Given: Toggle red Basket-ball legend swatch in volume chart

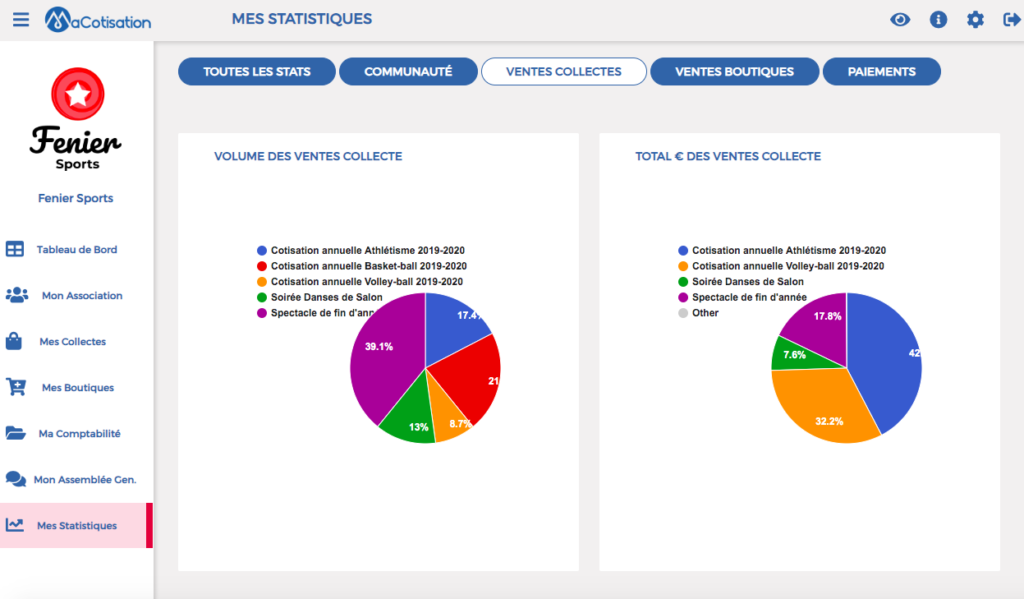Looking at the screenshot, I should (x=262, y=266).
